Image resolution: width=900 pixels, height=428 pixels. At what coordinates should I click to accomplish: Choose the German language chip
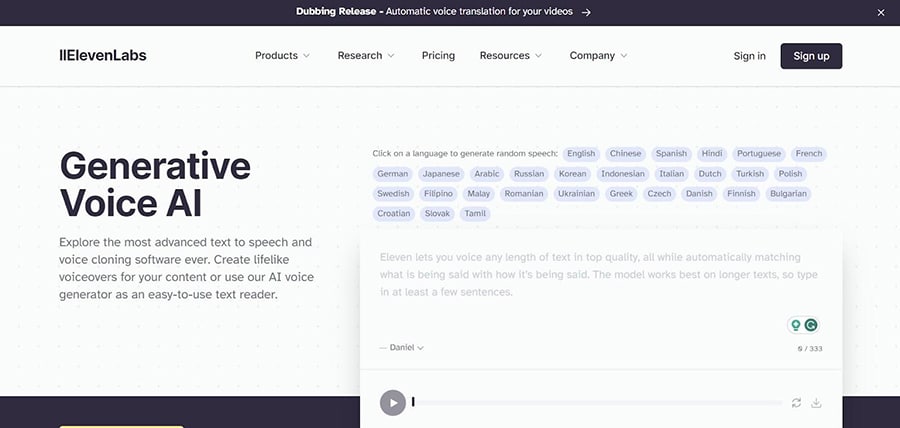(x=393, y=174)
